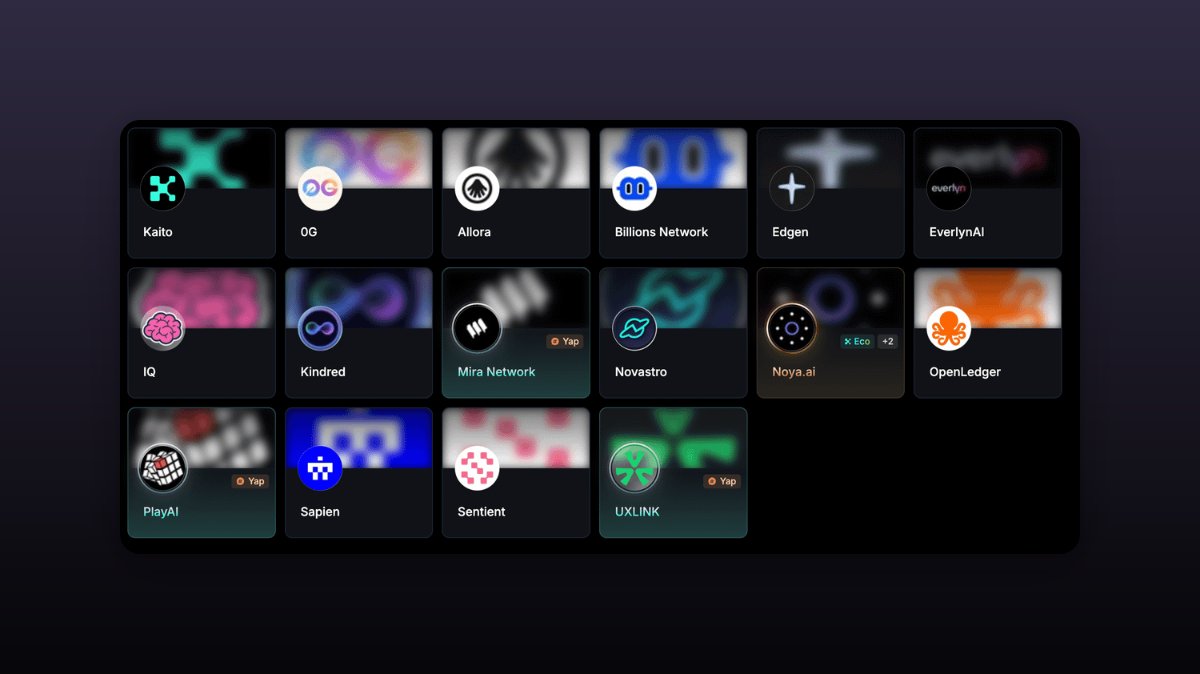Click the 0G project logo
Screen dimensions: 1200x674
[x=320, y=188]
